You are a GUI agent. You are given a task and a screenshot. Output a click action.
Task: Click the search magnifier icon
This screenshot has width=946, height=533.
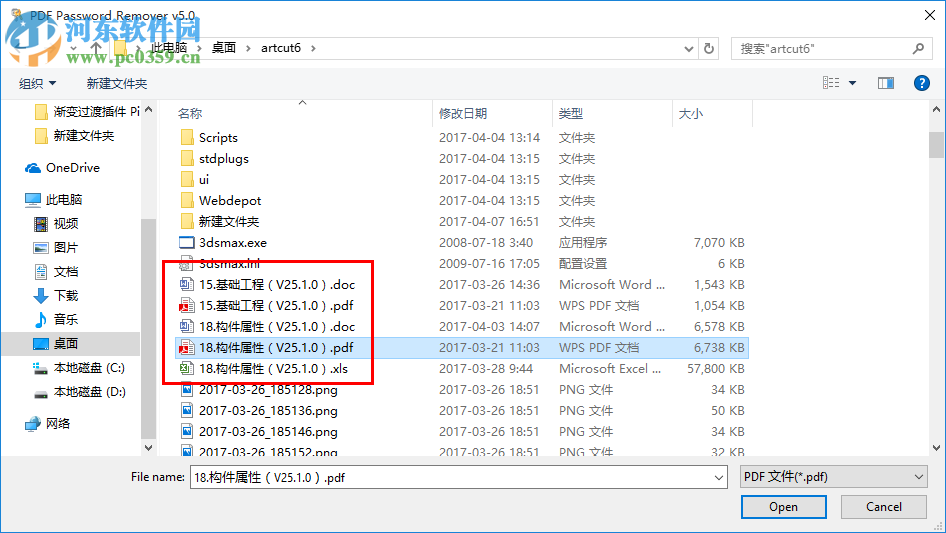click(x=918, y=48)
